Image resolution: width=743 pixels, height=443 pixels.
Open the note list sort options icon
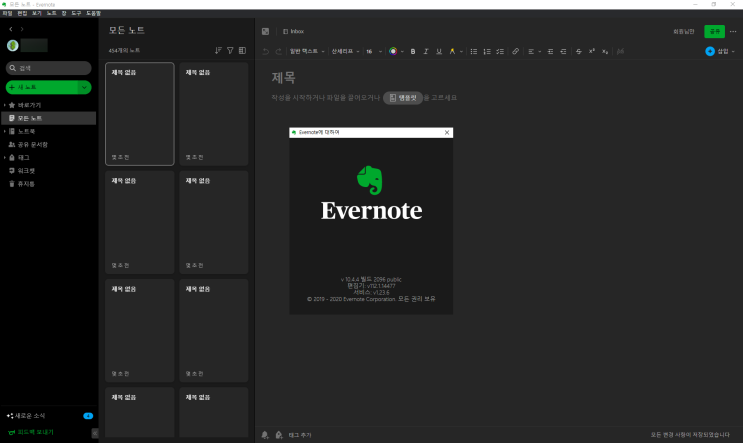[x=218, y=50]
